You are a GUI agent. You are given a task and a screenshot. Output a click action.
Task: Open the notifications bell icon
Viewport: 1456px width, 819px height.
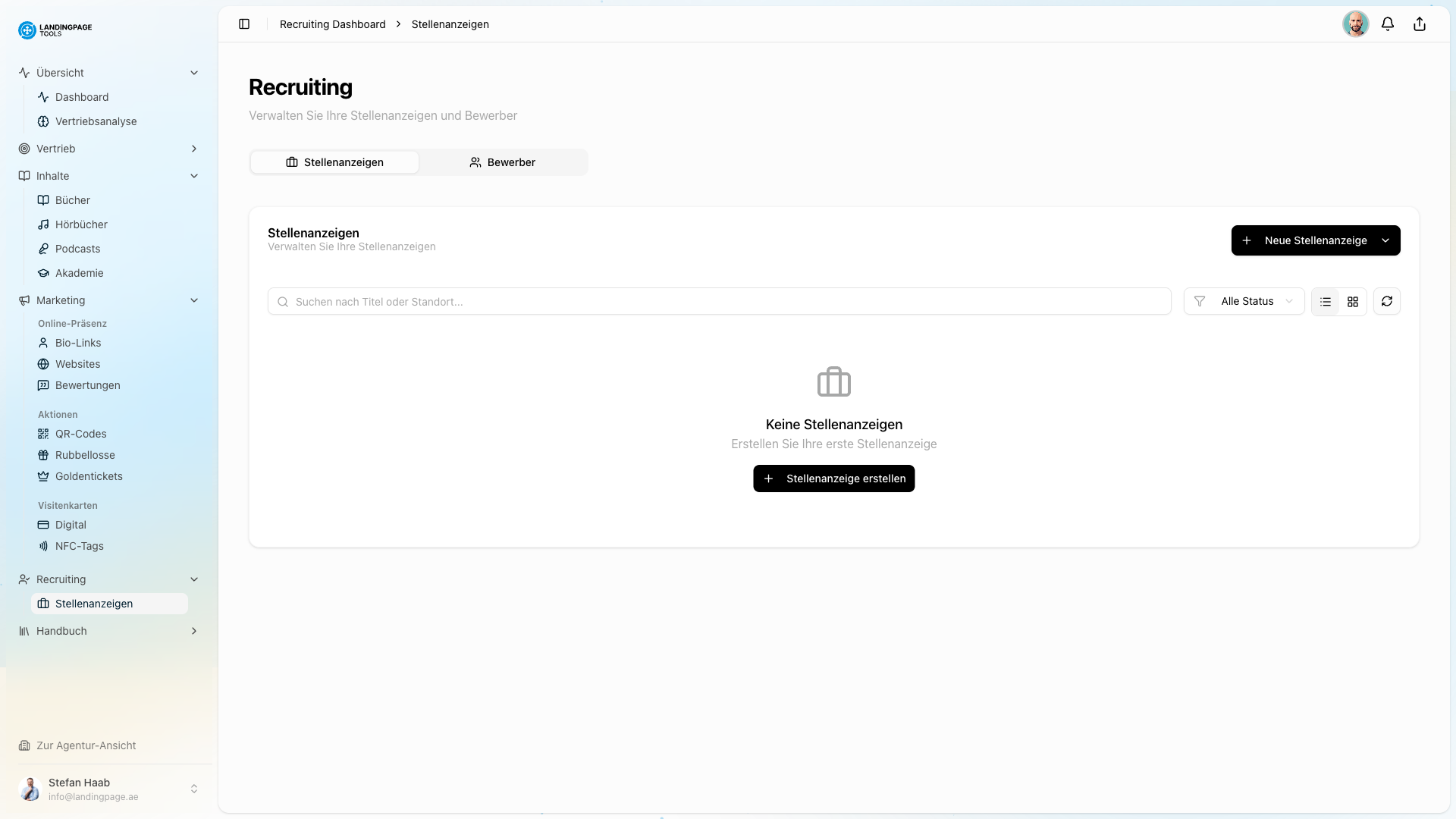coord(1388,24)
